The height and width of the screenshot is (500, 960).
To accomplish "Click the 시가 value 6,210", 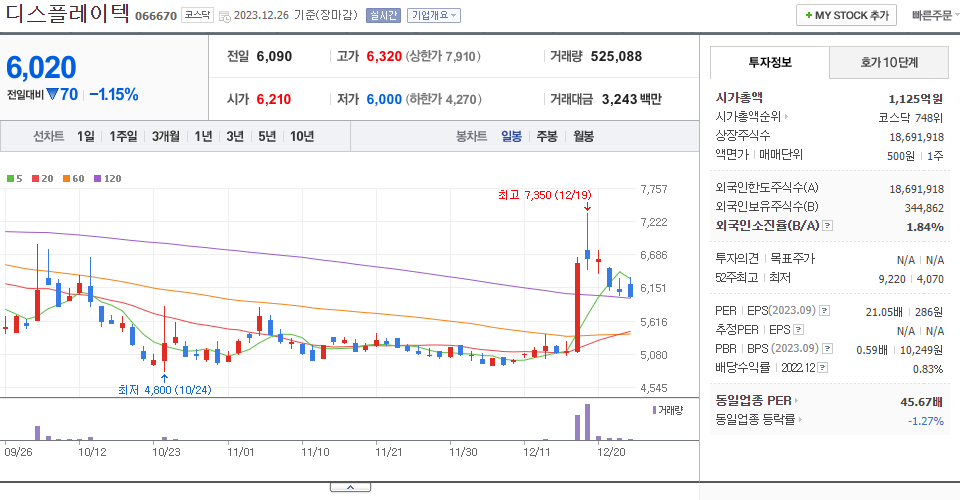I will [x=274, y=99].
